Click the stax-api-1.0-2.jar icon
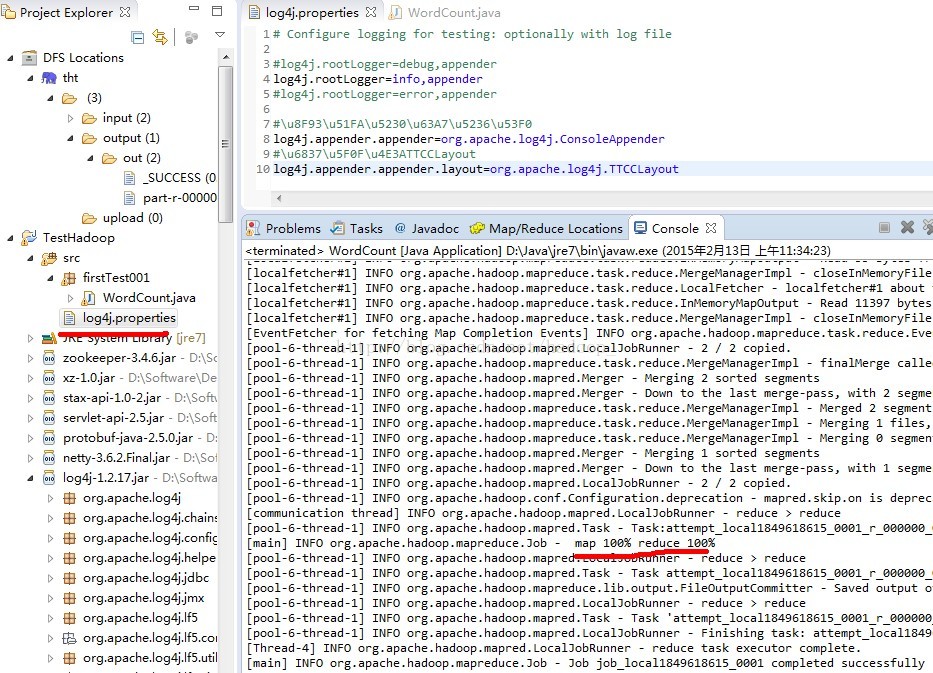933x673 pixels. 49,398
